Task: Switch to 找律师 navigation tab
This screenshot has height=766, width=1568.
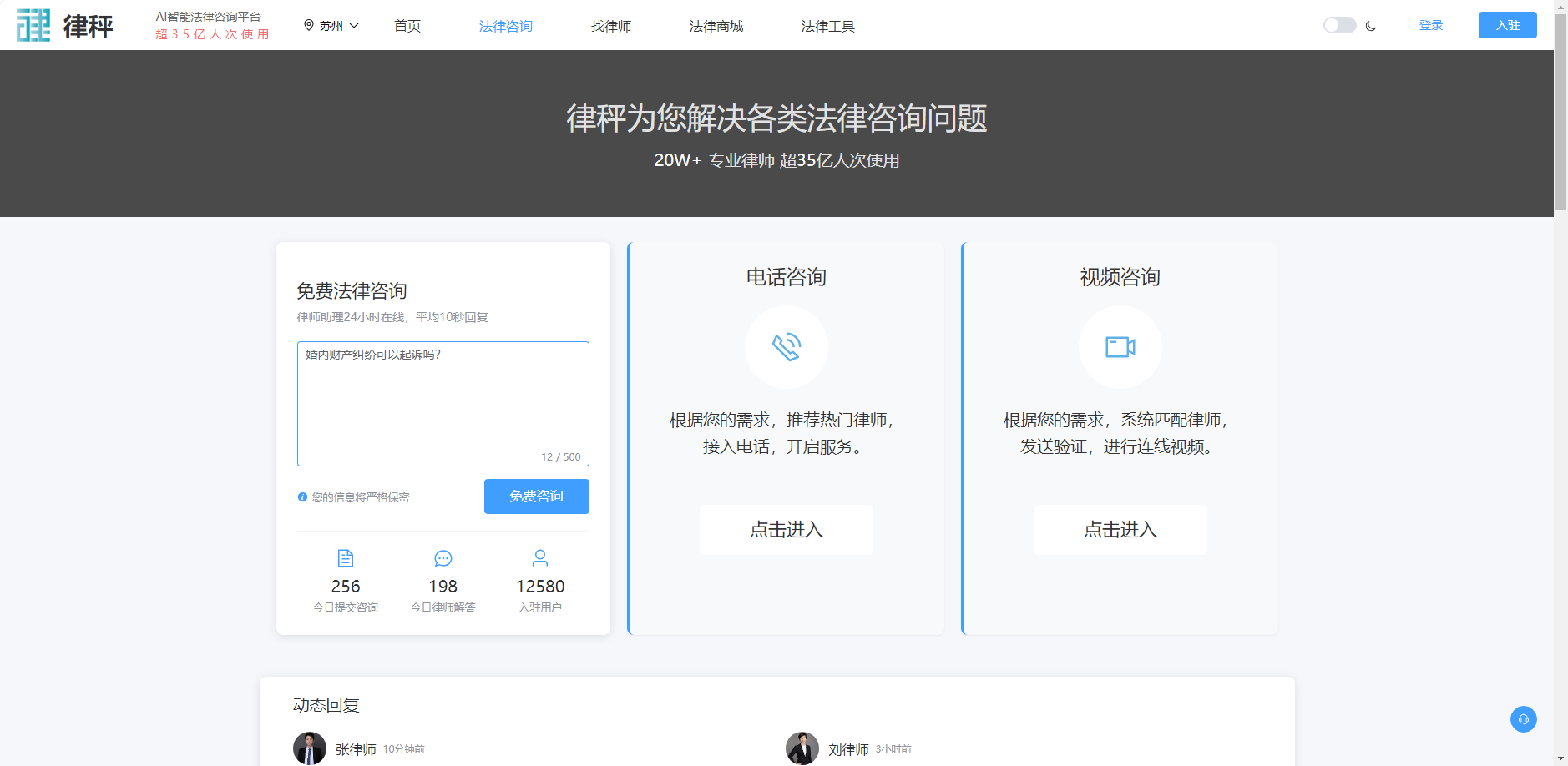Action: tap(610, 26)
